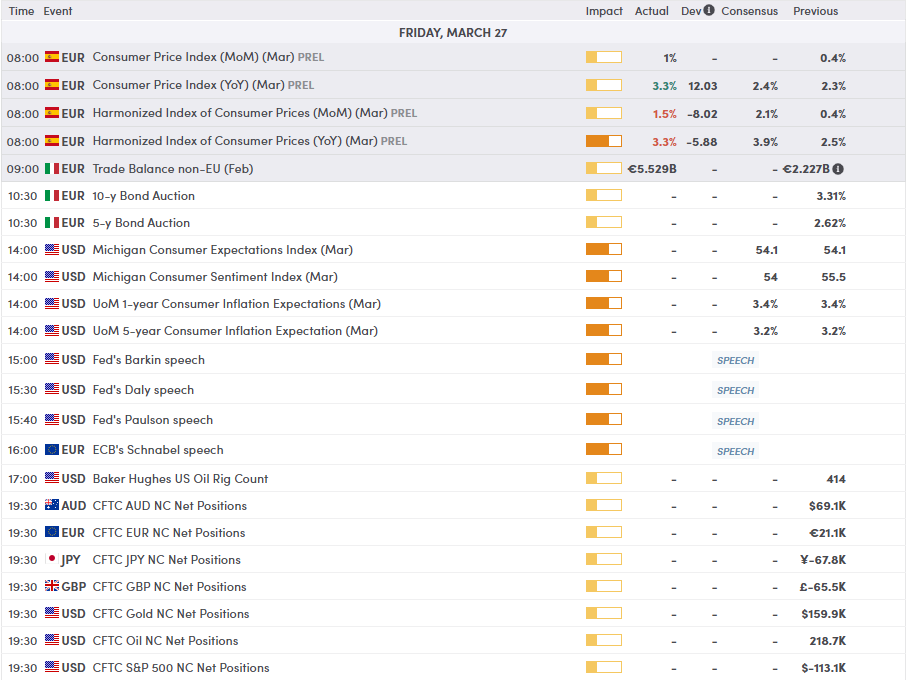Click the €5.529B actual value
Screen dimensions: 906x680
pyautogui.click(x=652, y=169)
